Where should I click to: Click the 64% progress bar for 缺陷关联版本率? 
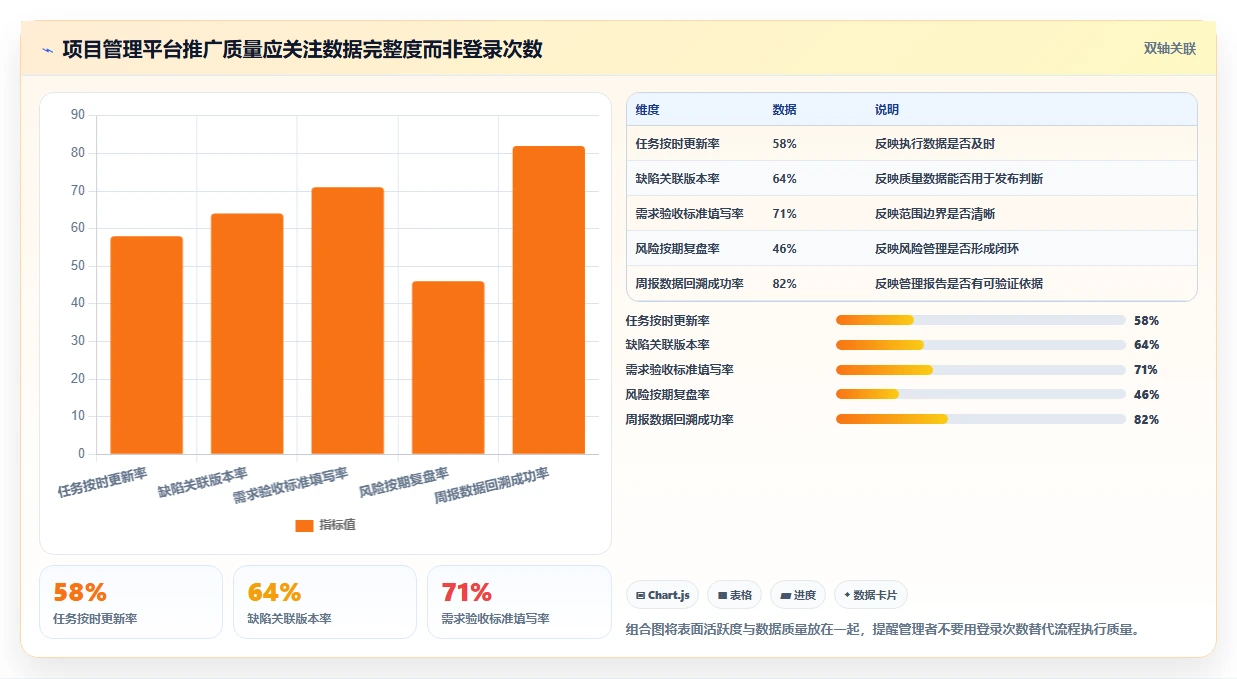[981, 345]
